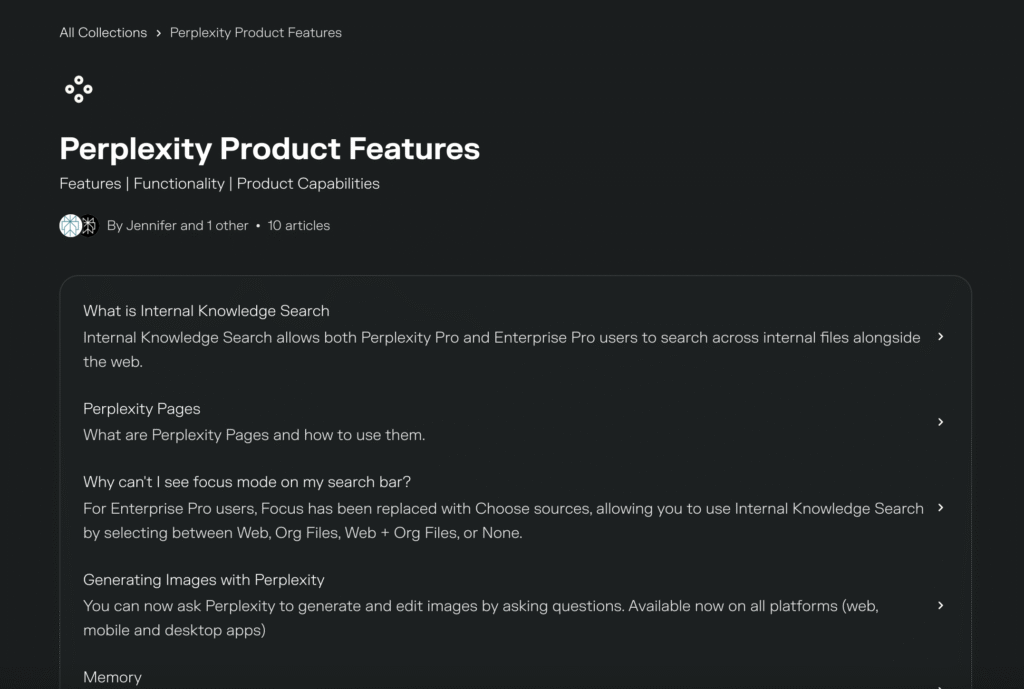This screenshot has width=1024, height=689.
Task: Click the second author's dark avatar
Action: tap(89, 226)
